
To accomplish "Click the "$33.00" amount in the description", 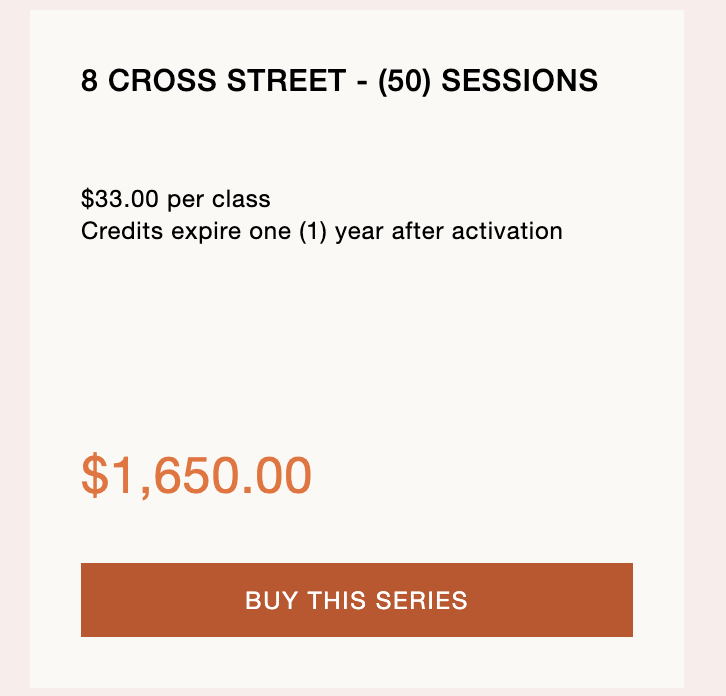I will pyautogui.click(x=121, y=199).
